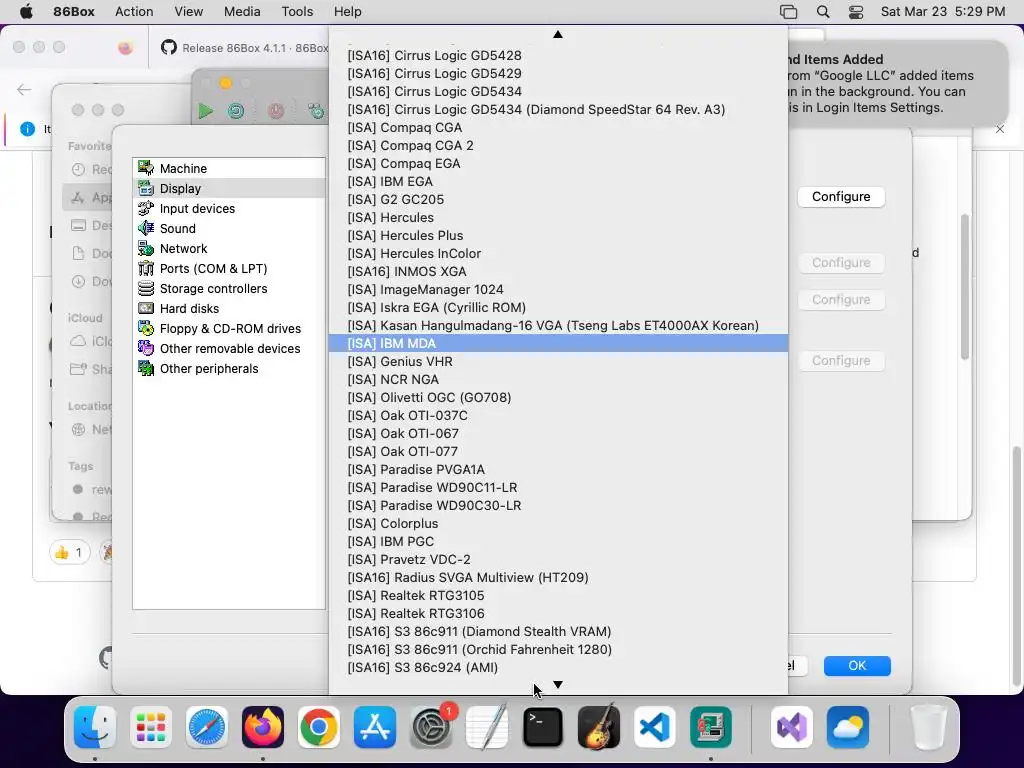Viewport: 1024px width, 768px height.
Task: Open Other removable devices settings
Action: 229,349
